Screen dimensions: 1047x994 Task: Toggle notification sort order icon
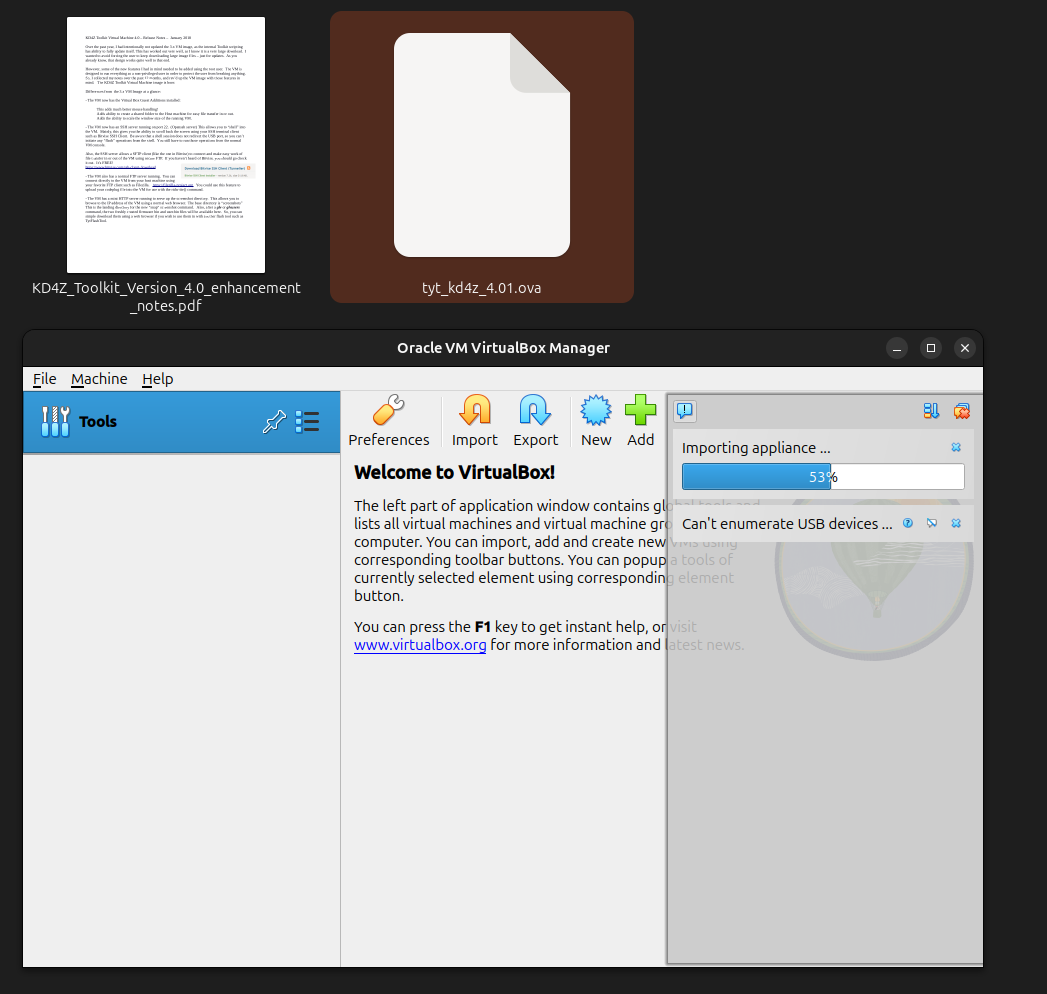click(x=931, y=411)
